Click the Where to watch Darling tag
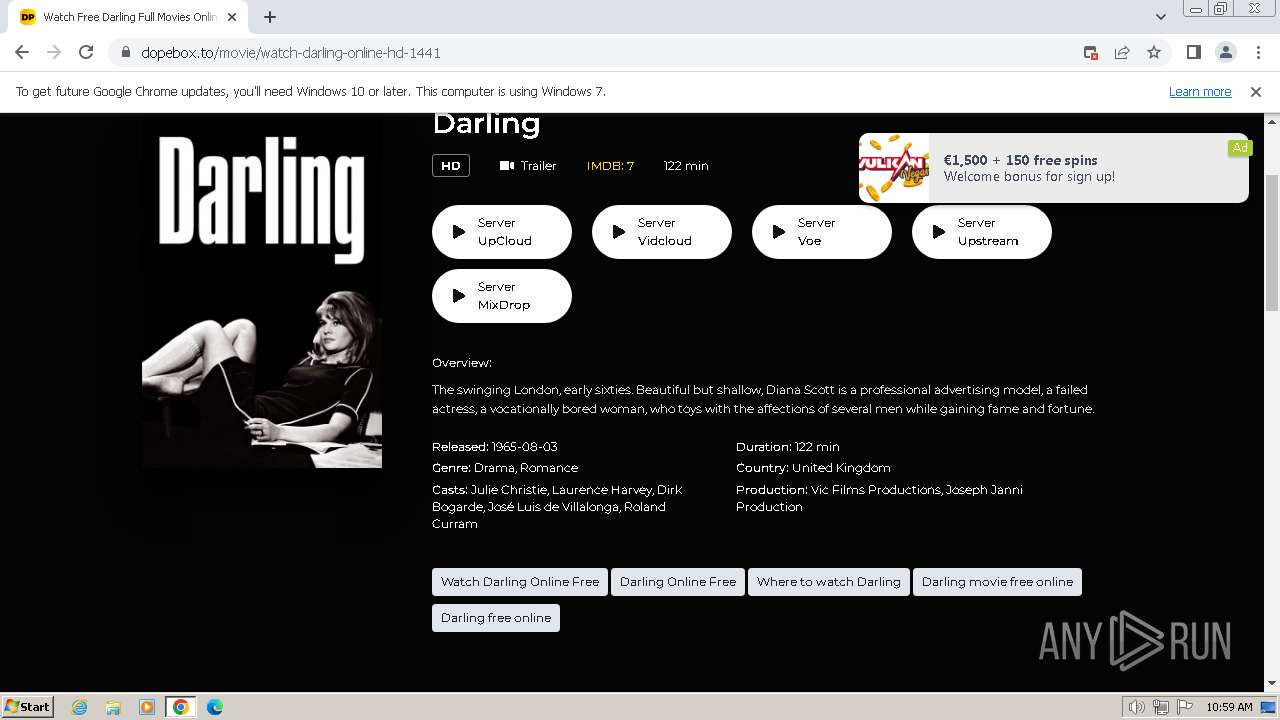The height and width of the screenshot is (720, 1280). (x=829, y=582)
